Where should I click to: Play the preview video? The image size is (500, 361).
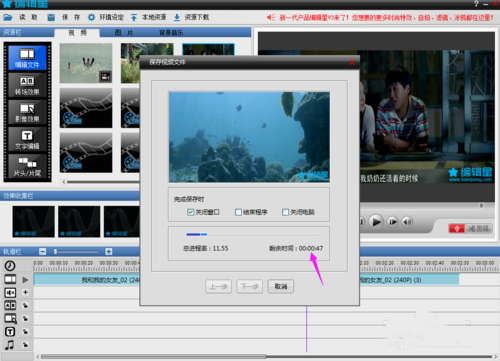(x=376, y=222)
